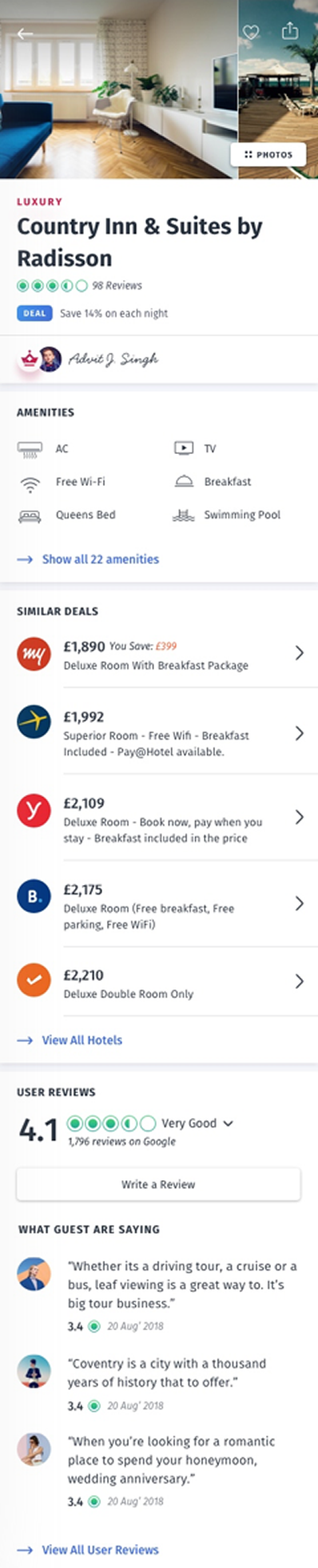318x1568 pixels.
Task: Click the blue 'B.' provider logo
Action: (34, 896)
